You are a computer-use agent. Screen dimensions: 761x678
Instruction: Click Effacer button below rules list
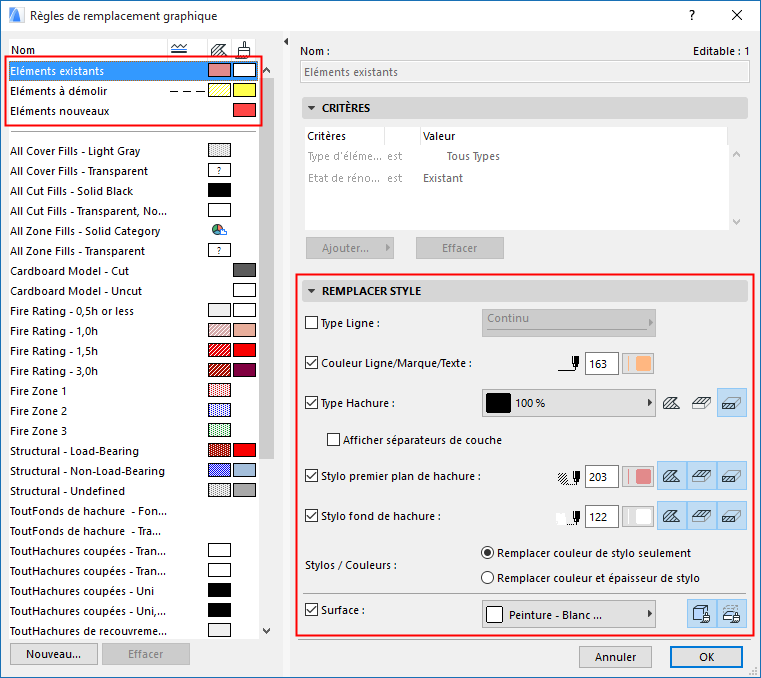pyautogui.click(x=146, y=654)
